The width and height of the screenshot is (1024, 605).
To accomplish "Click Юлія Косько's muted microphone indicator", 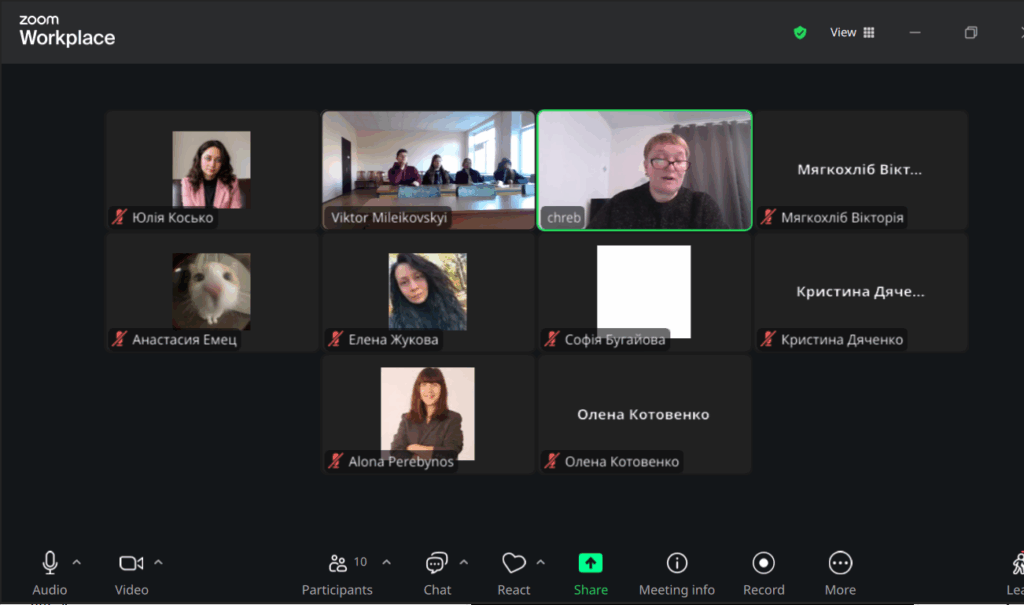I will (120, 218).
